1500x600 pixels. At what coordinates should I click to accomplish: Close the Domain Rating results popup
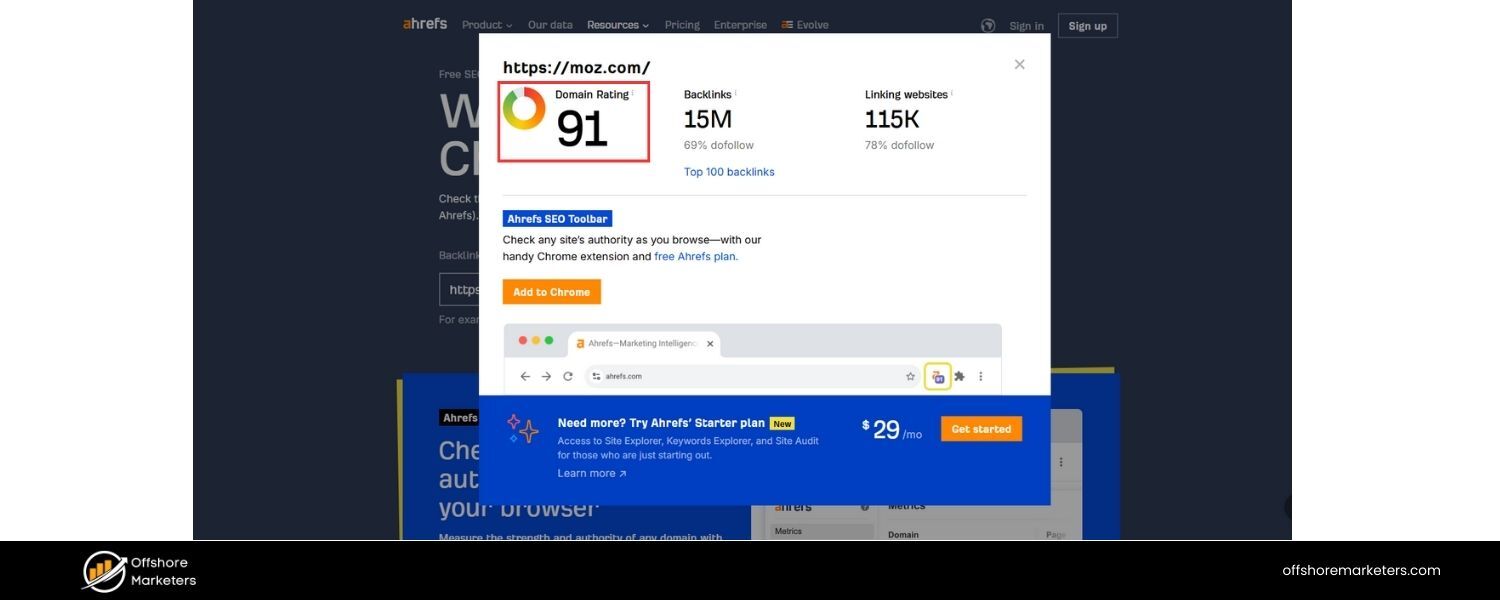tap(1019, 64)
